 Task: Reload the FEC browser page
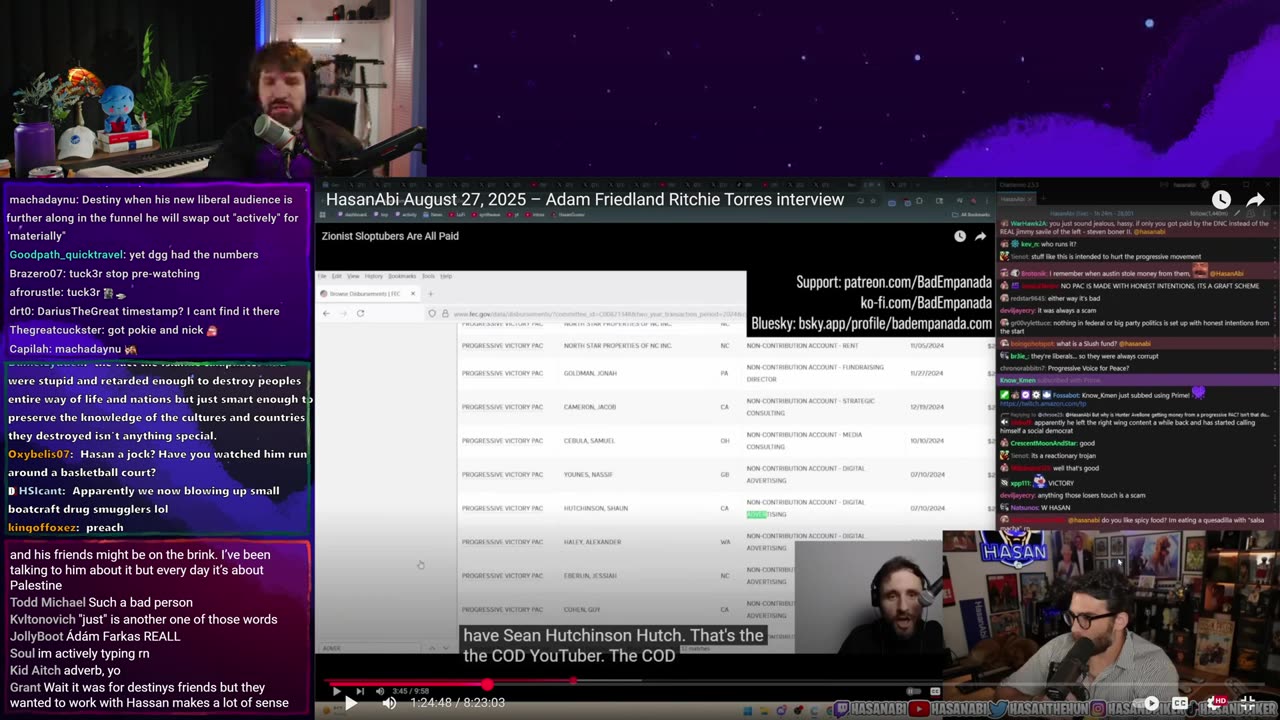360,313
